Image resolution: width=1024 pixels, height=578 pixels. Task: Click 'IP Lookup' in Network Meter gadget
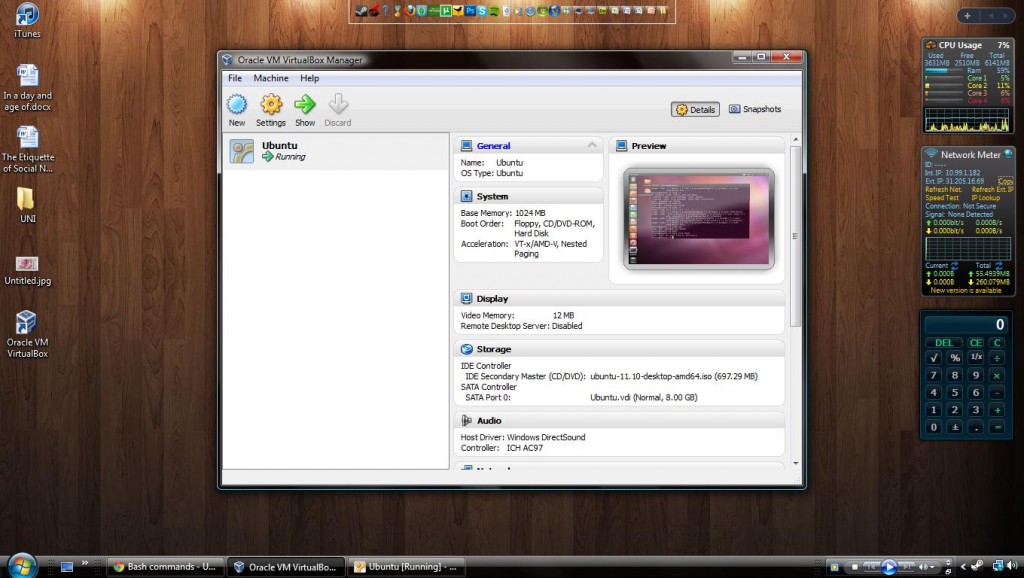click(x=985, y=197)
